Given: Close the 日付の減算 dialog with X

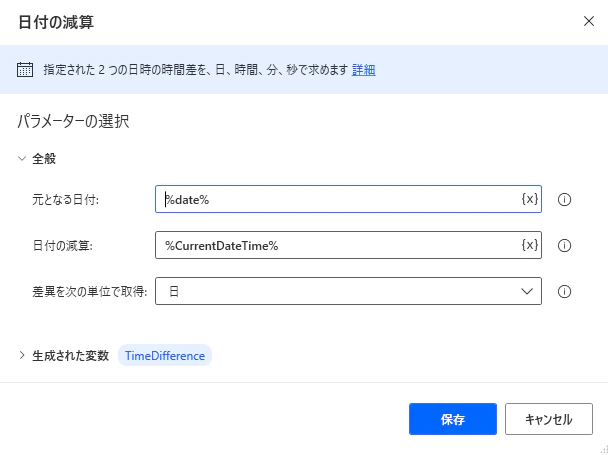Looking at the screenshot, I should [589, 21].
